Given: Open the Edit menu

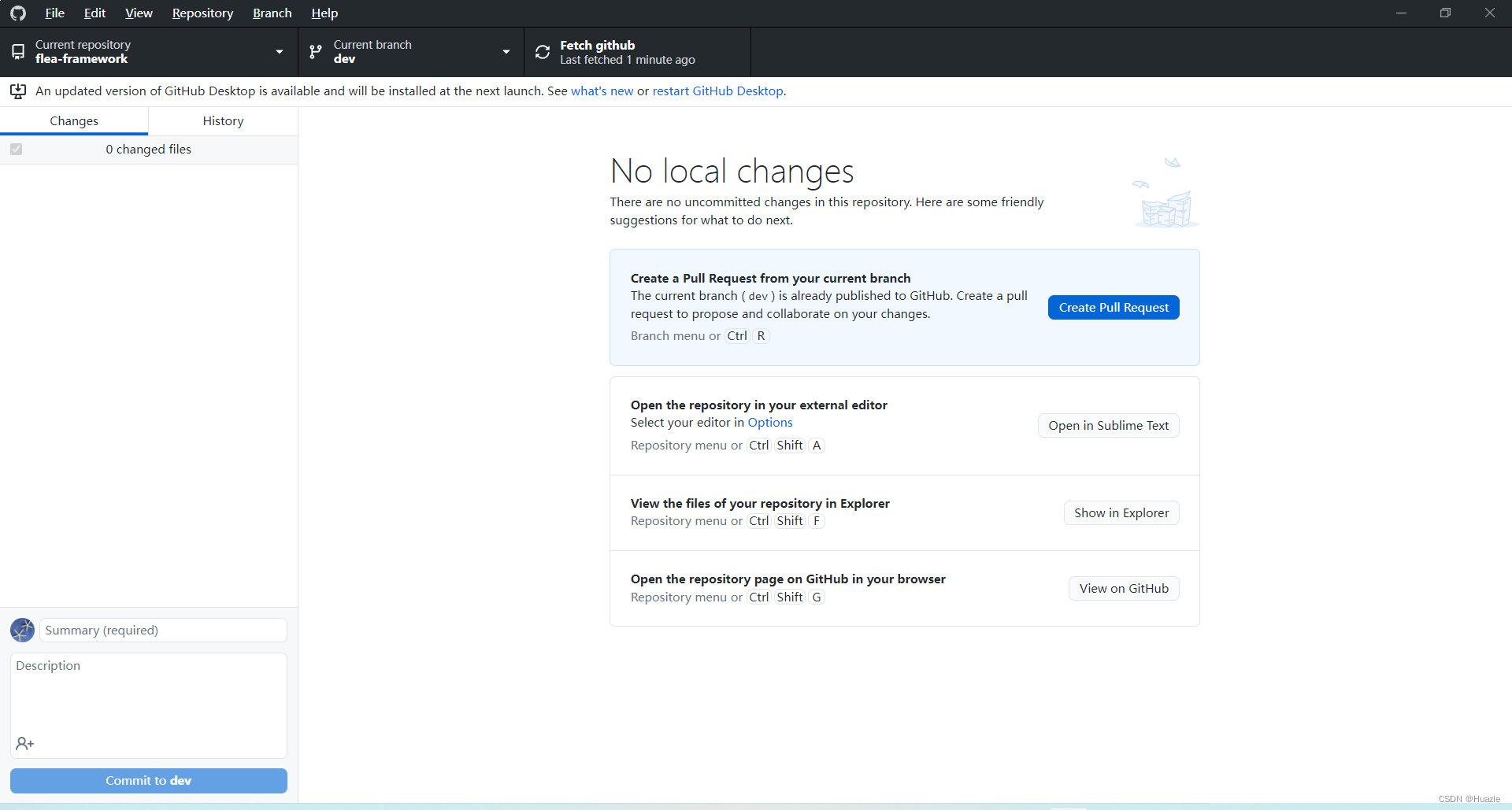Looking at the screenshot, I should tap(94, 13).
